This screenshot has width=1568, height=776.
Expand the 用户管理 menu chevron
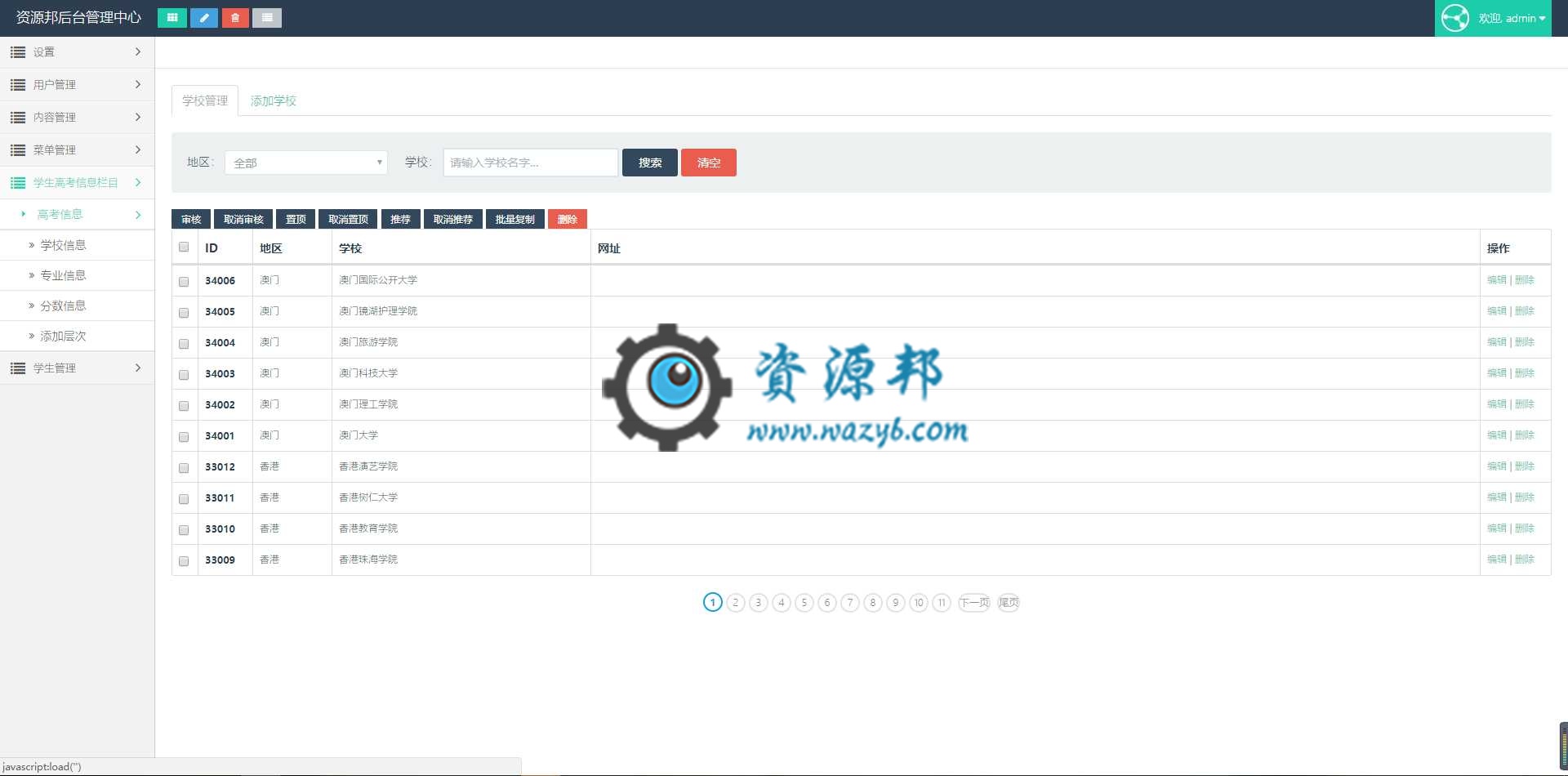click(x=137, y=85)
